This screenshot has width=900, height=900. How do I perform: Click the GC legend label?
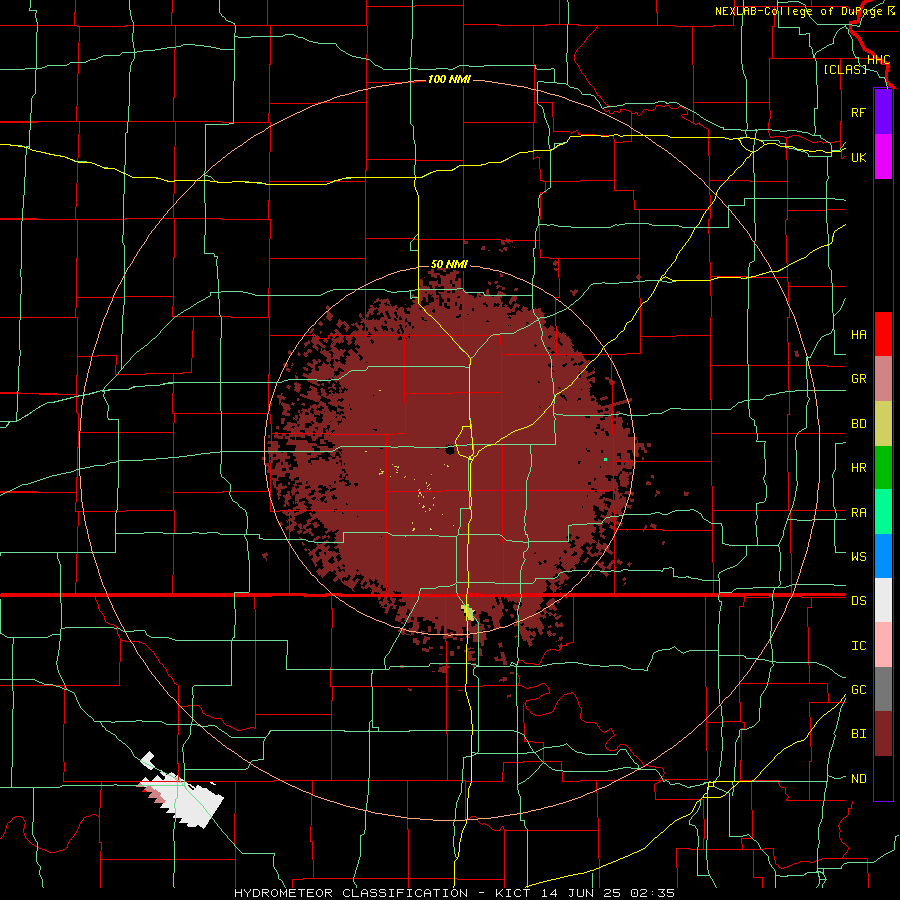click(858, 689)
